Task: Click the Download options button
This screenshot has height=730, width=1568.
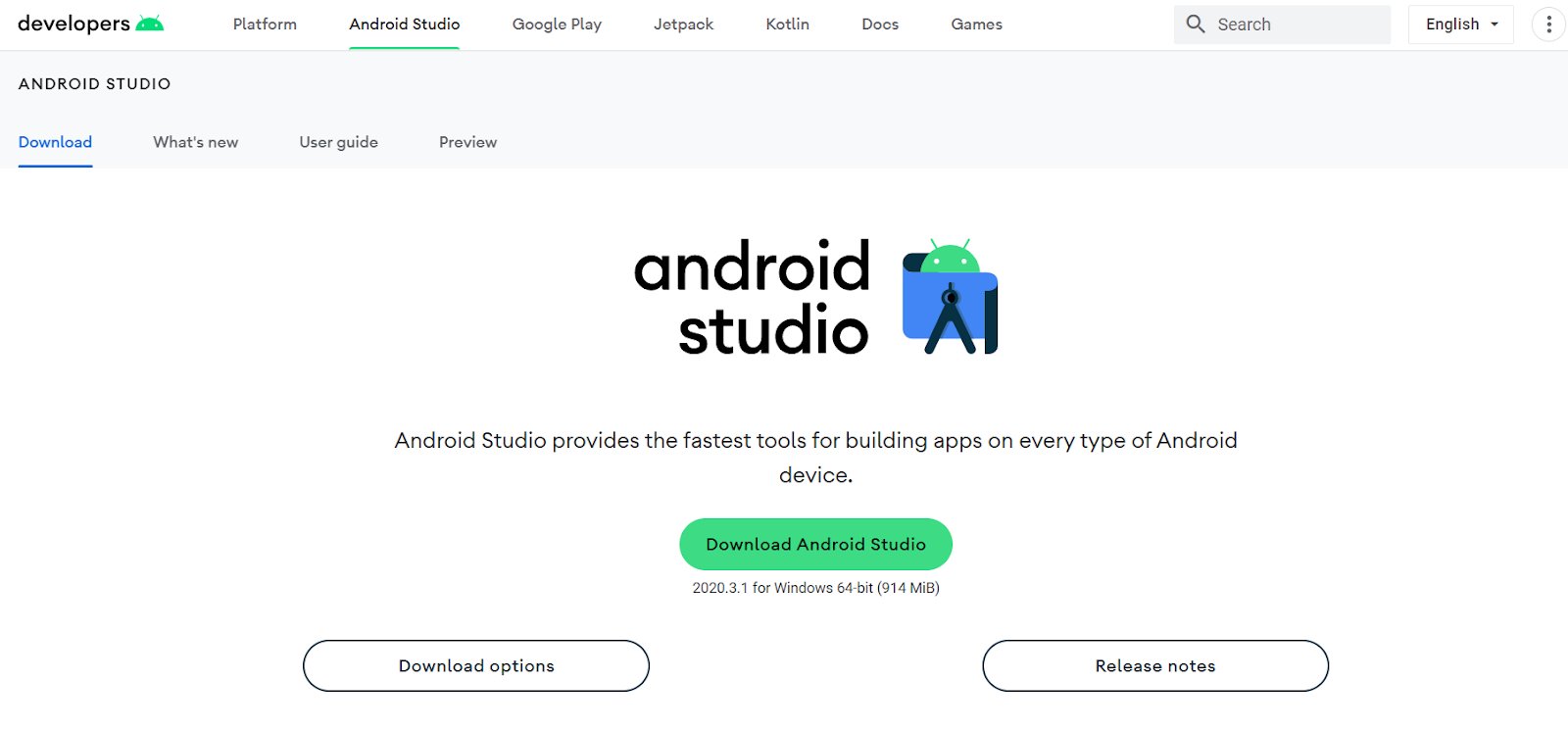Action: 476,666
